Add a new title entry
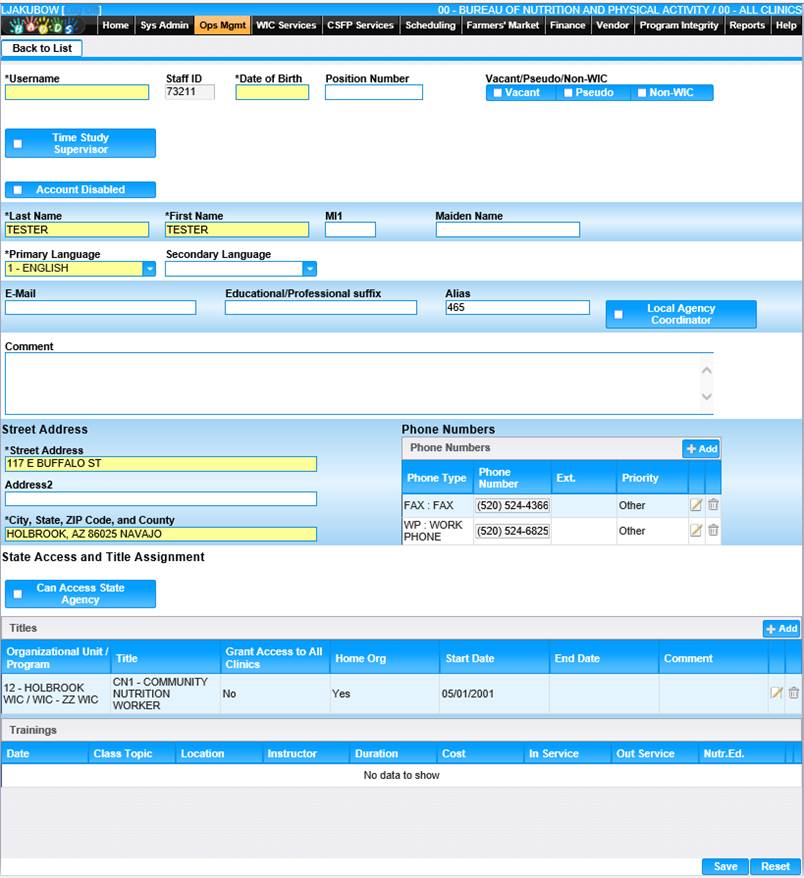The height and width of the screenshot is (878, 804). click(781, 629)
